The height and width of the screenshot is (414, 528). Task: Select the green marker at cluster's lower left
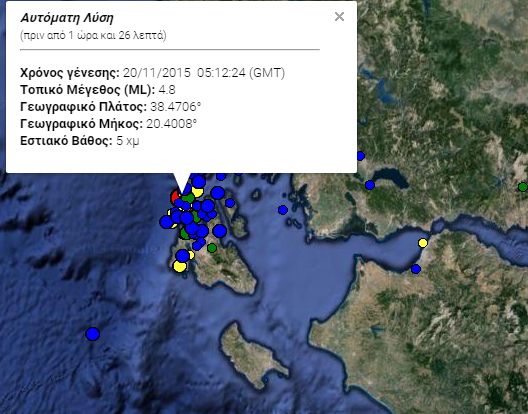pos(185,233)
